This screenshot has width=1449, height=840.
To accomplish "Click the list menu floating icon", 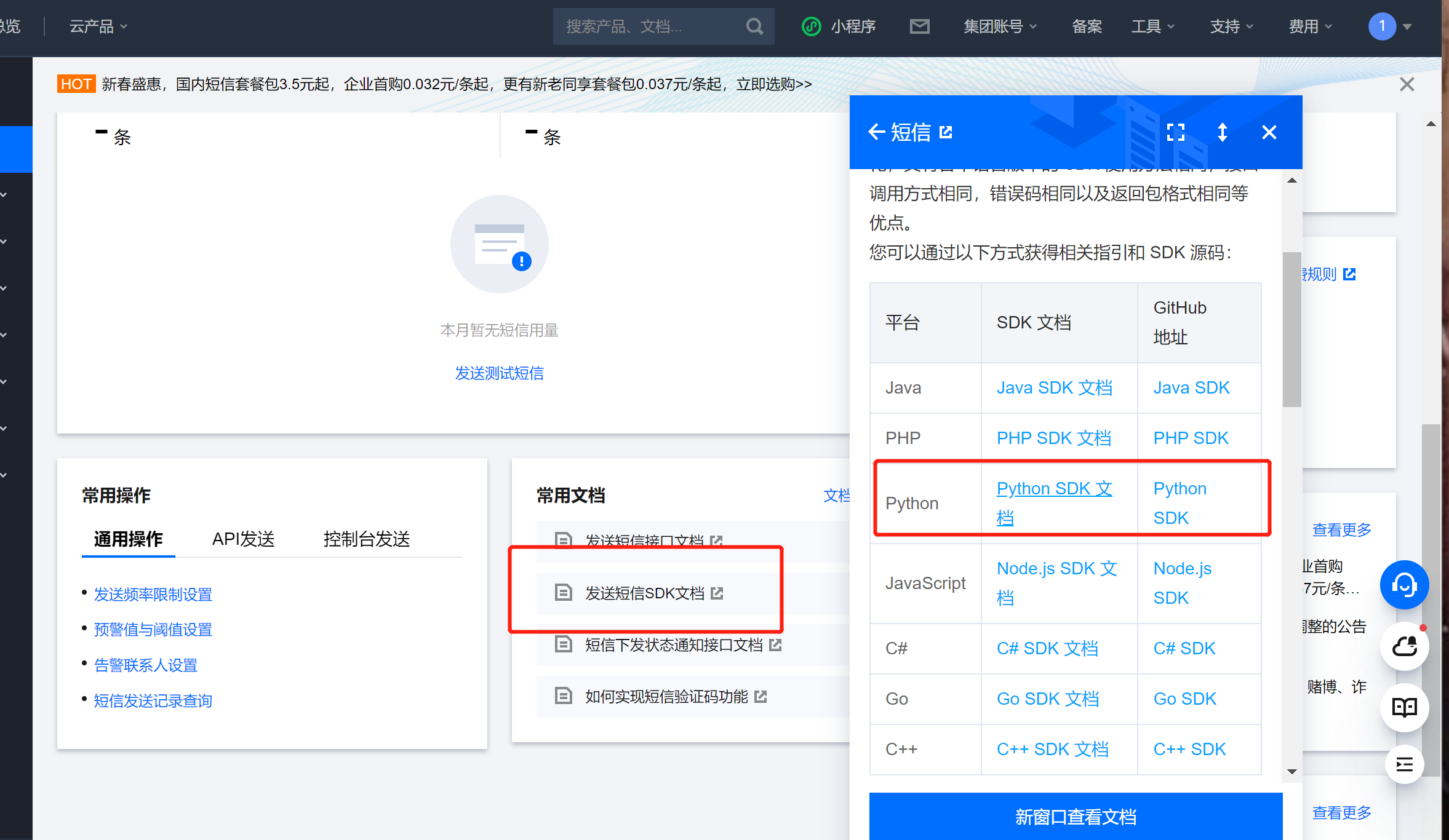I will (x=1404, y=765).
